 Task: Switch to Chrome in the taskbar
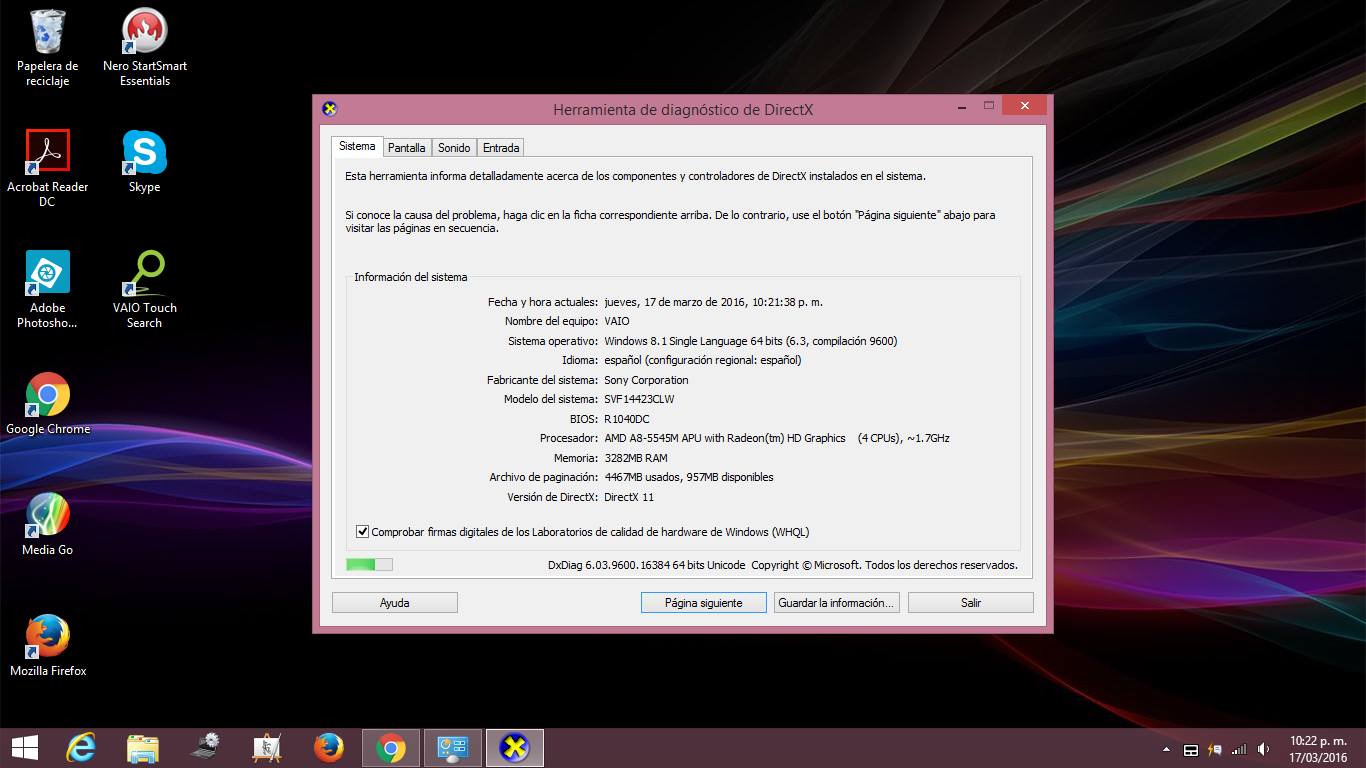[390, 748]
